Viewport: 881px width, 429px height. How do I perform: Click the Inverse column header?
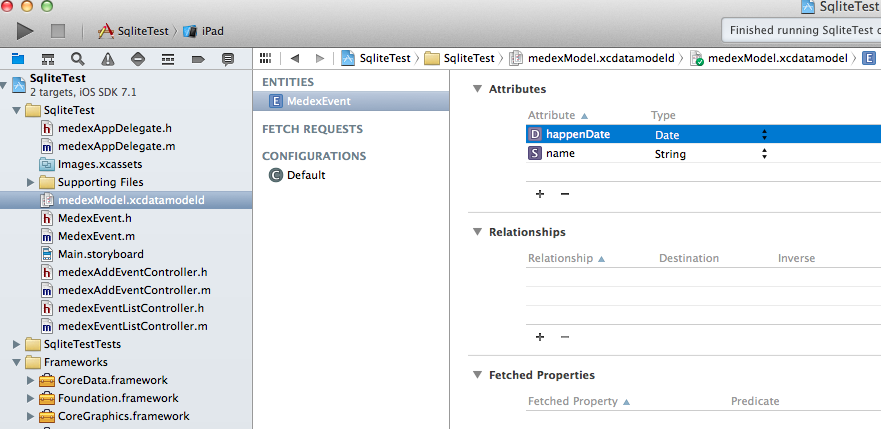pyautogui.click(x=796, y=258)
